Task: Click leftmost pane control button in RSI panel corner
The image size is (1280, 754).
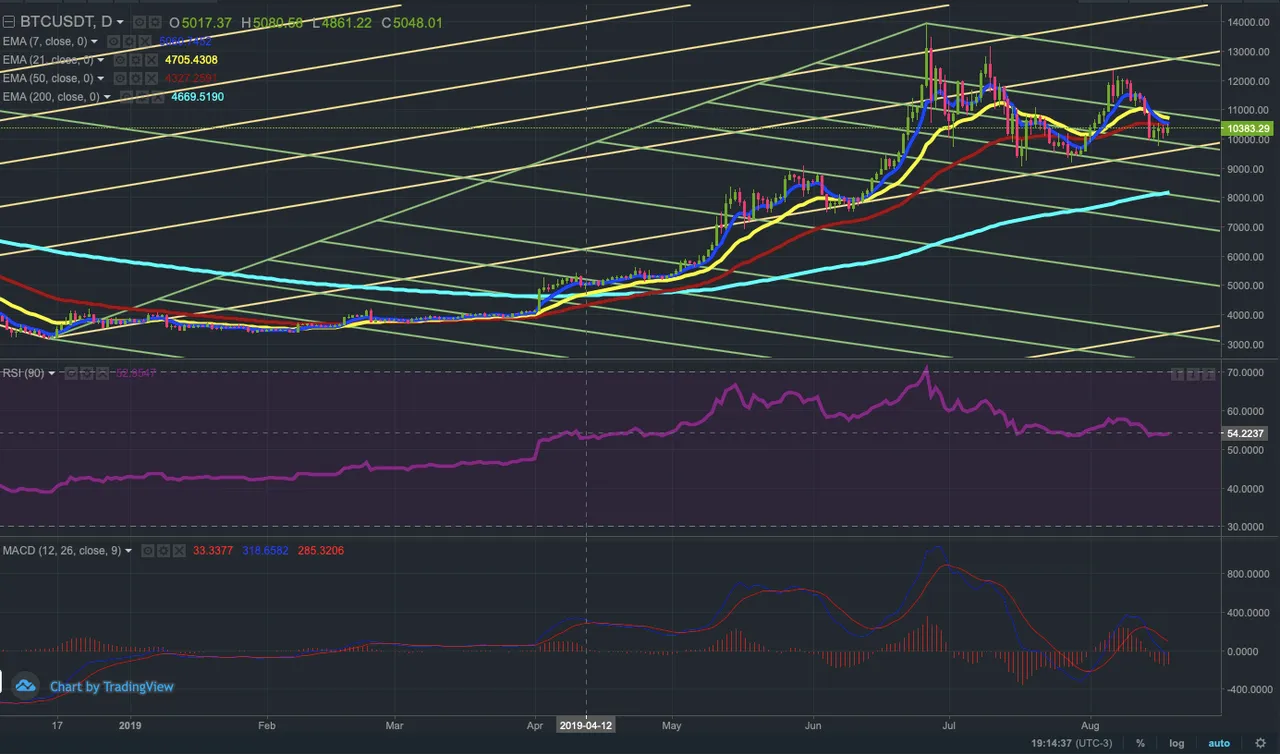Action: (1178, 373)
